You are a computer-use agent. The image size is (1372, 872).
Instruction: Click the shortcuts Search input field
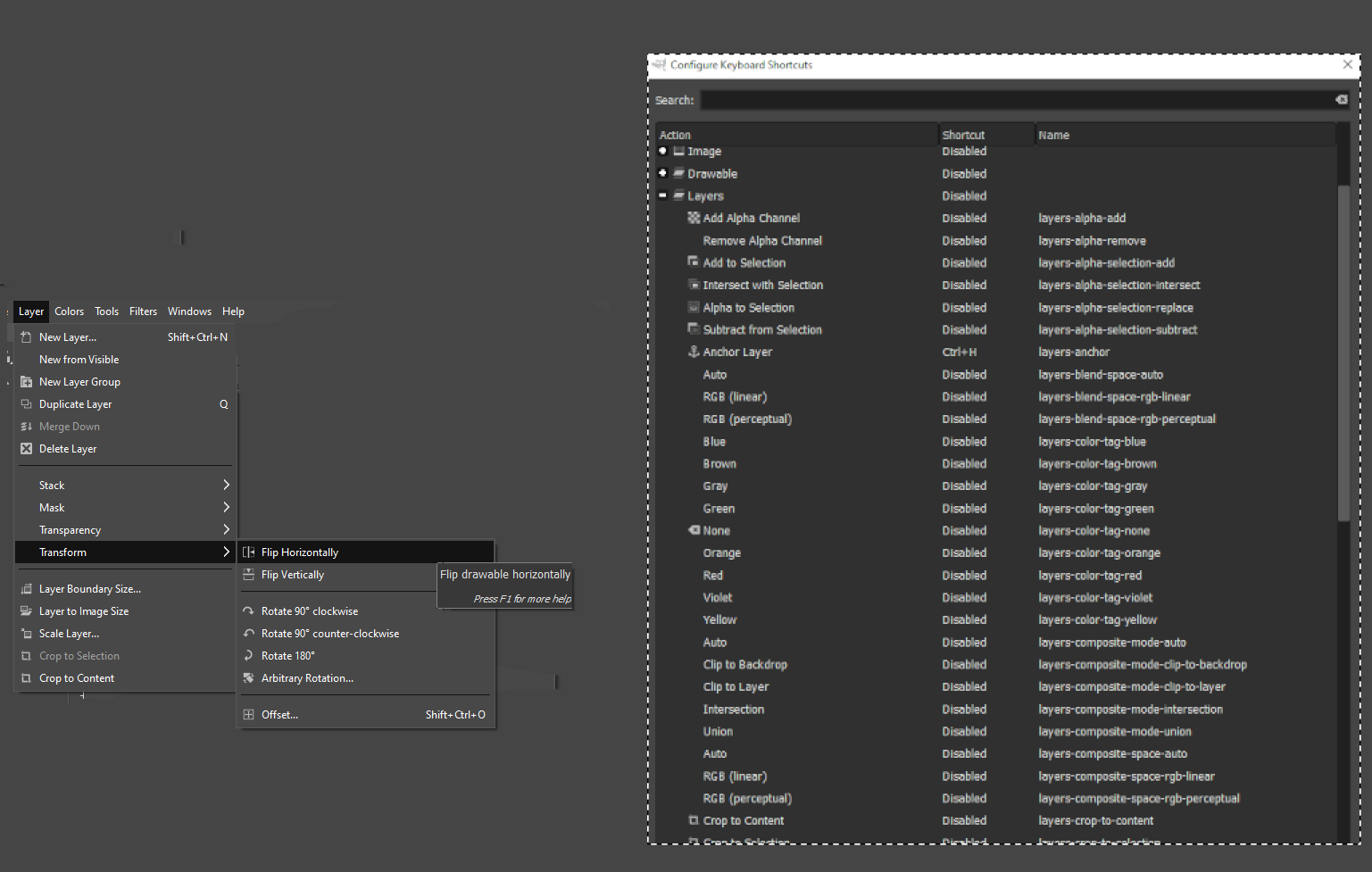point(1016,100)
